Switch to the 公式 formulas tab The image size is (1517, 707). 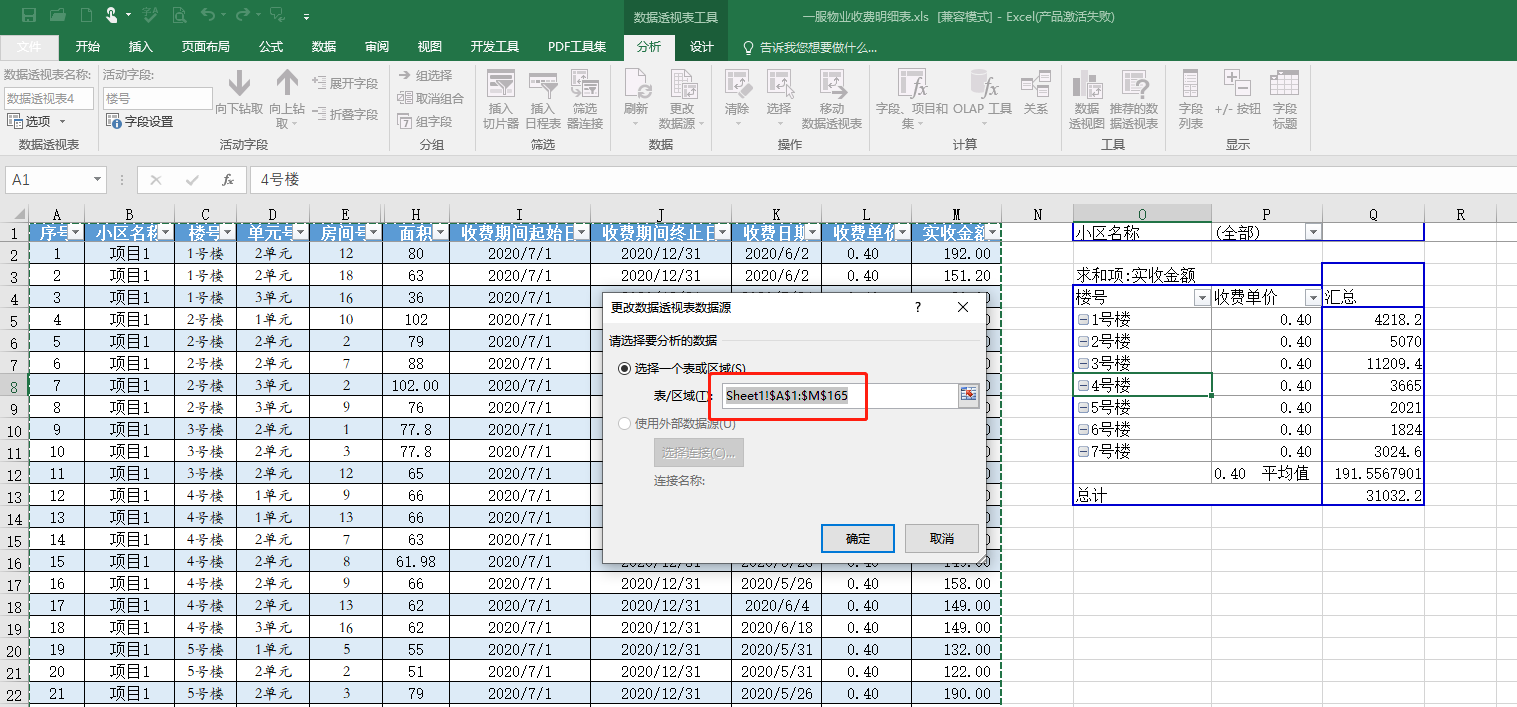271,47
